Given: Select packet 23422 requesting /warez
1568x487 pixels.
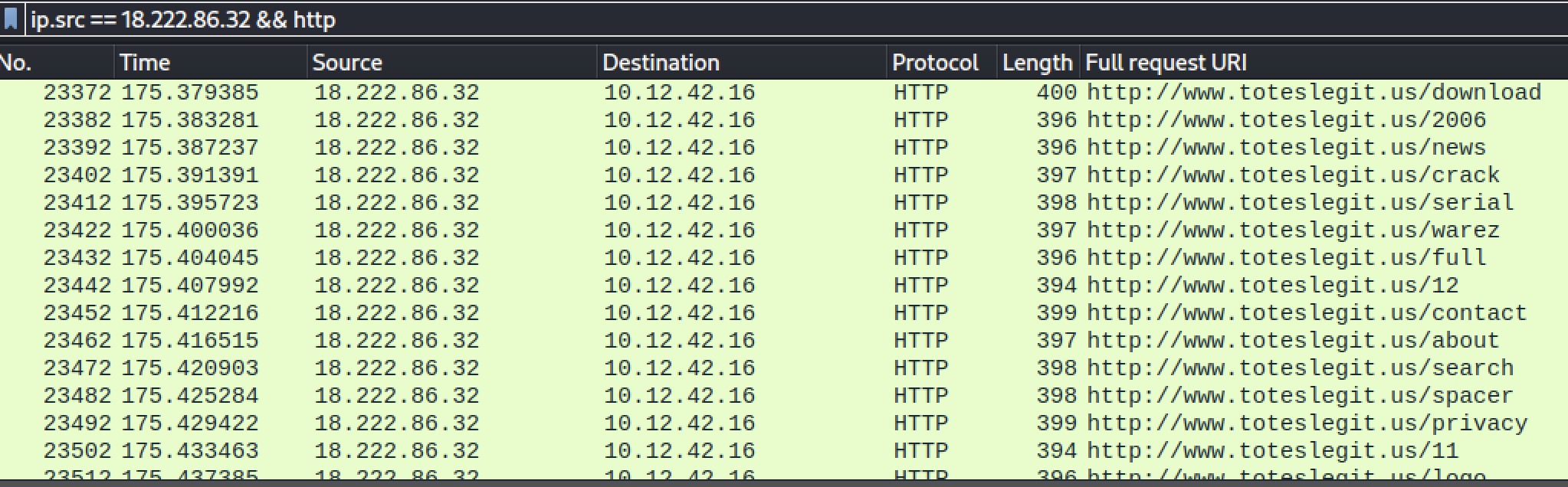Looking at the screenshot, I should pyautogui.click(x=766, y=230).
